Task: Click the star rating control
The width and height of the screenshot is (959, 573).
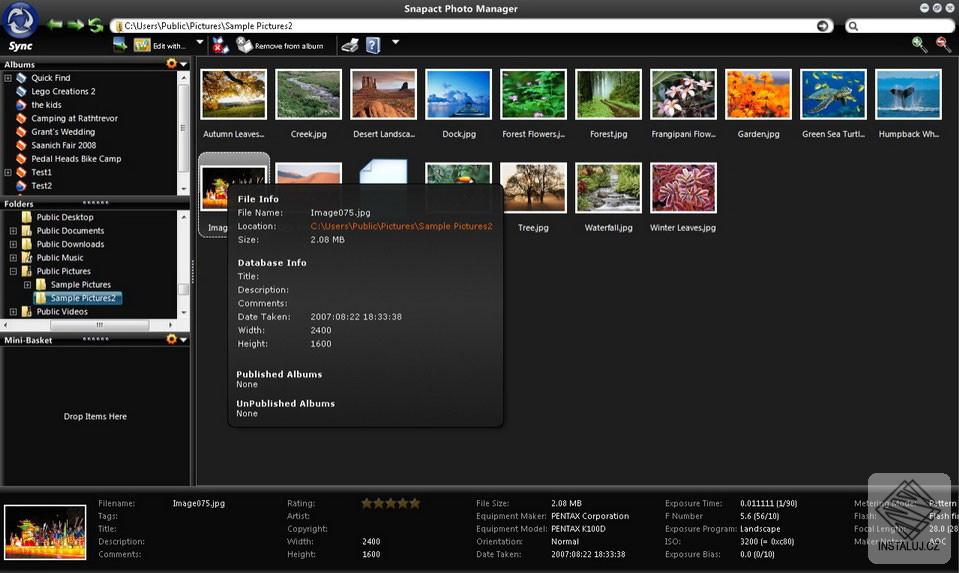Action: click(390, 503)
